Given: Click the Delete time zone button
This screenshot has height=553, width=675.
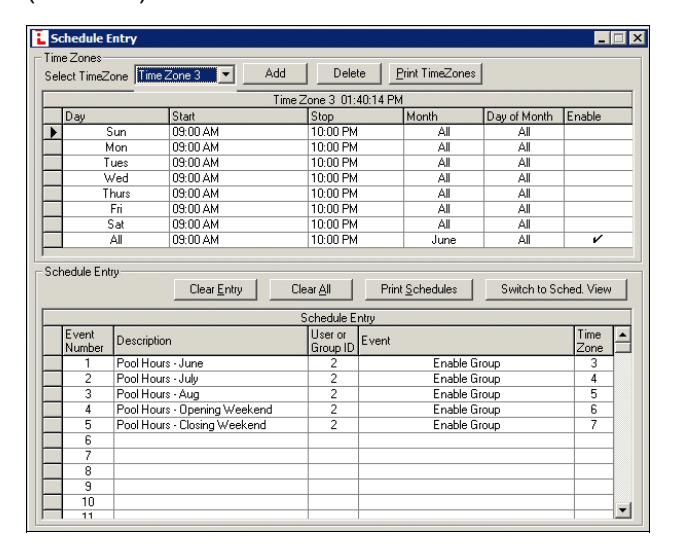Looking at the screenshot, I should coord(349,74).
